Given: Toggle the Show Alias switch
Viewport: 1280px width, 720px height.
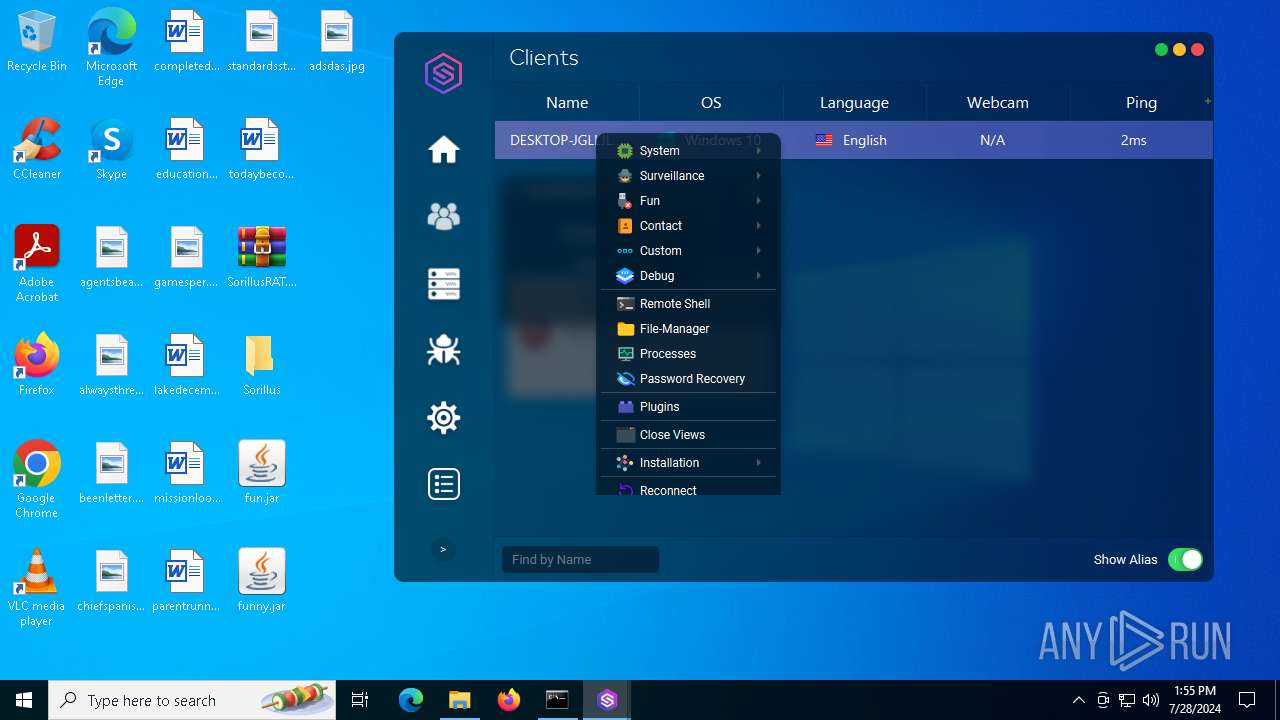Looking at the screenshot, I should pos(1185,560).
